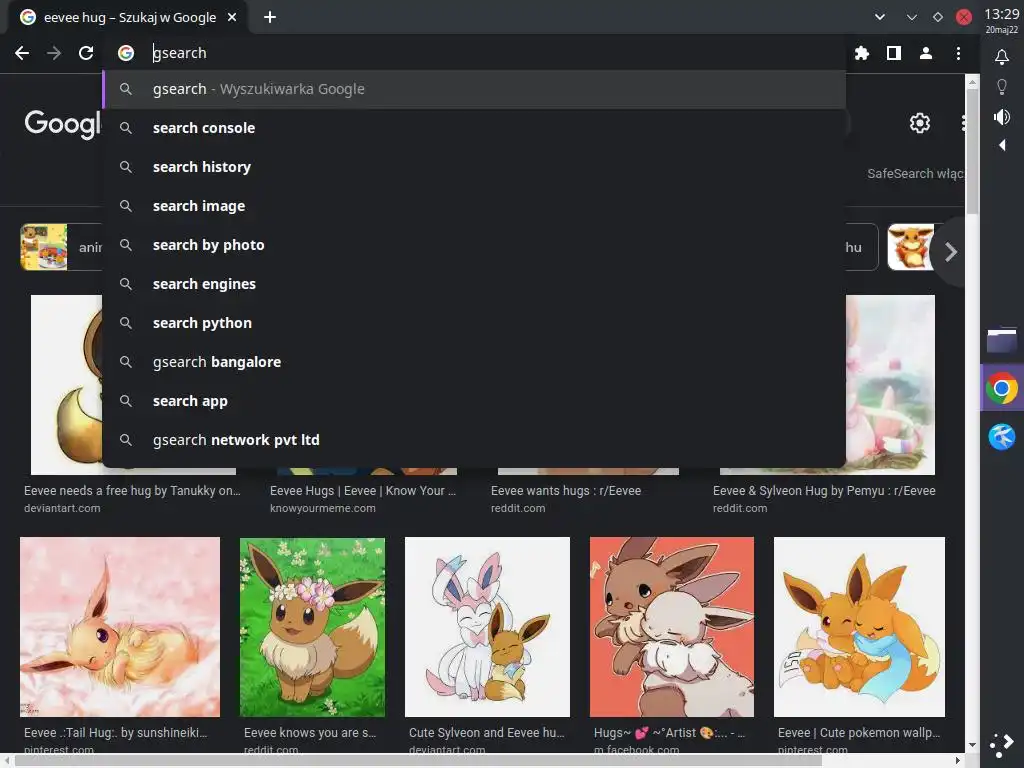This screenshot has height=768, width=1024.
Task: Select 'search by photo' suggestion
Action: click(475, 245)
